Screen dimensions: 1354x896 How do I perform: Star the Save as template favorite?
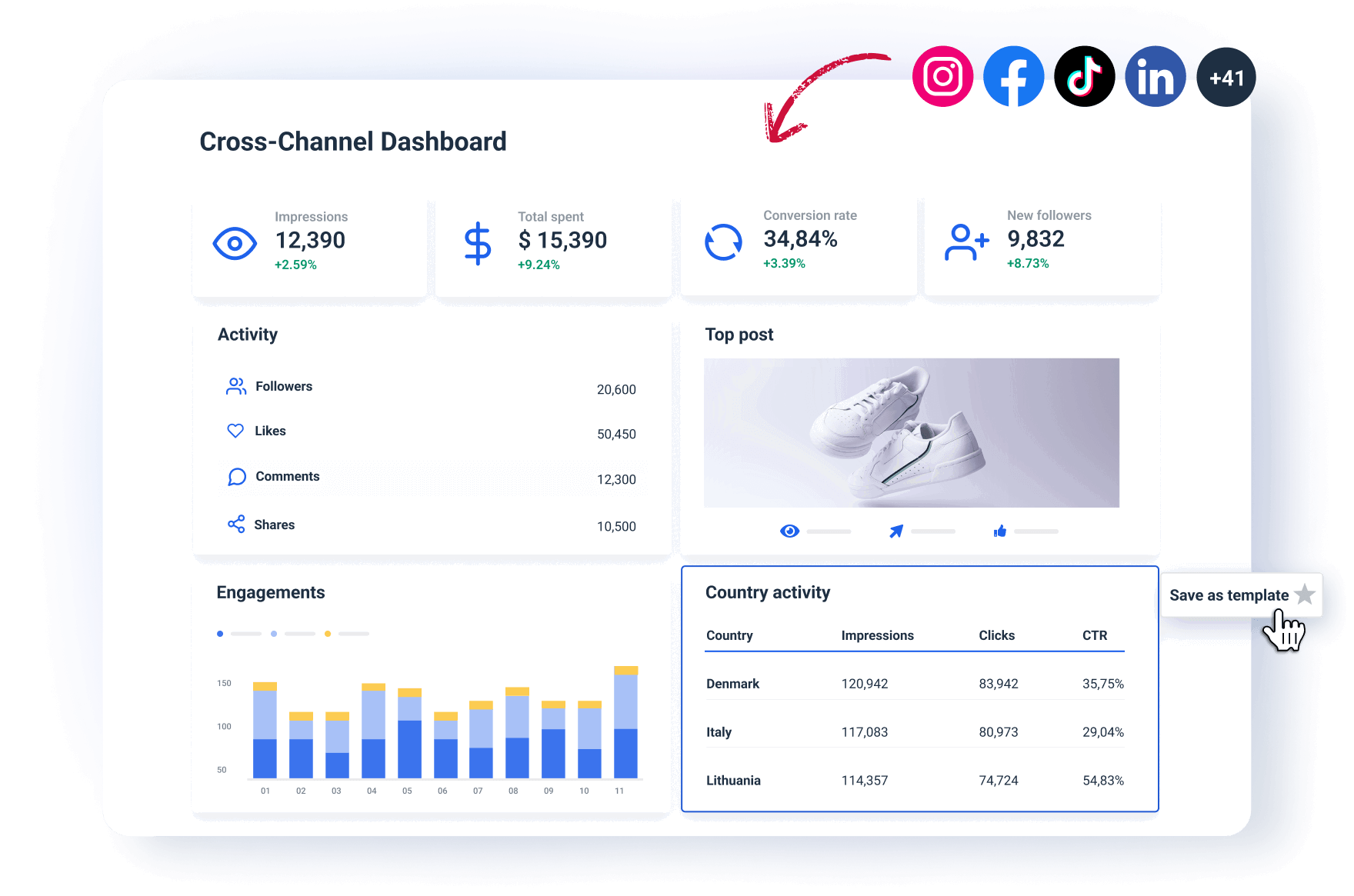tap(1304, 595)
